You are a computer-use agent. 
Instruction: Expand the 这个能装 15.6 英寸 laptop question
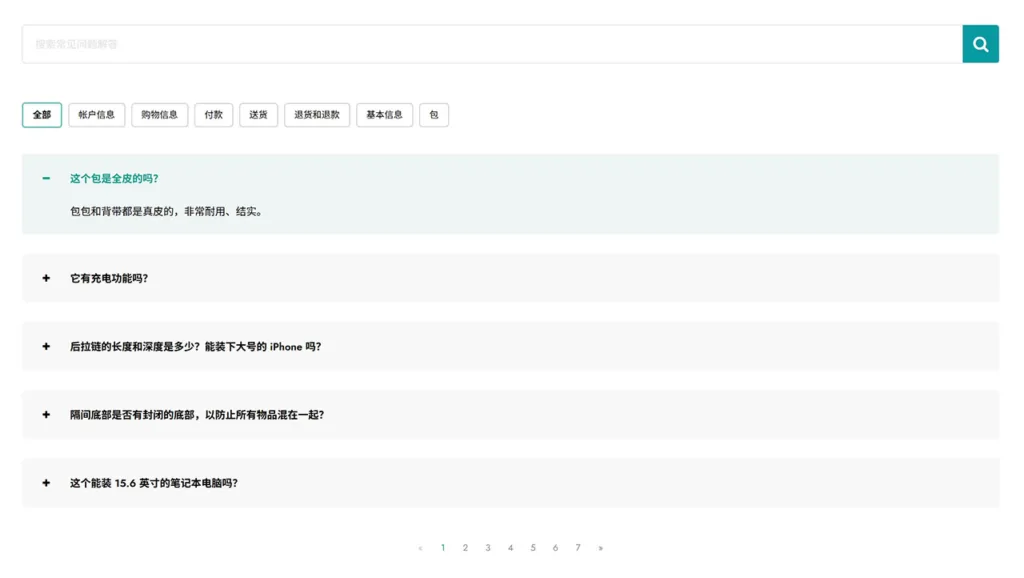tap(153, 483)
